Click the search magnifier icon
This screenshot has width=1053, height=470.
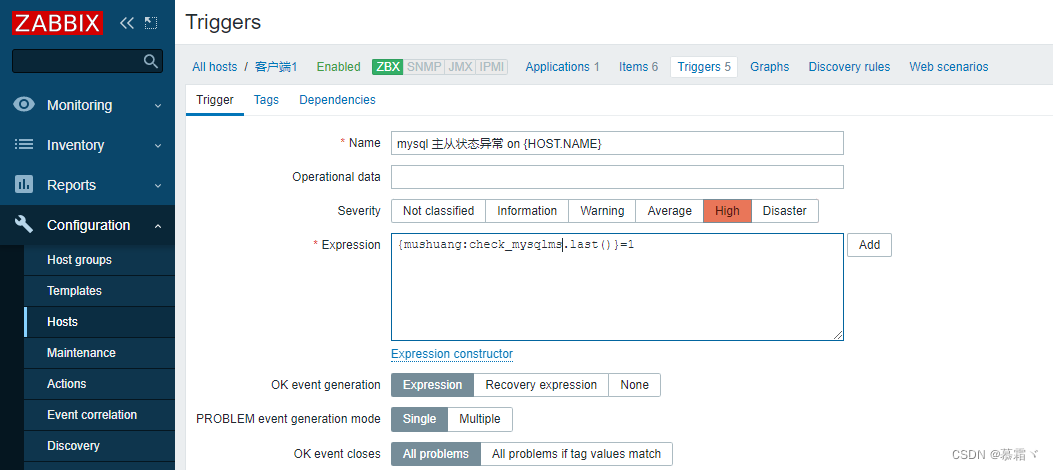(151, 61)
